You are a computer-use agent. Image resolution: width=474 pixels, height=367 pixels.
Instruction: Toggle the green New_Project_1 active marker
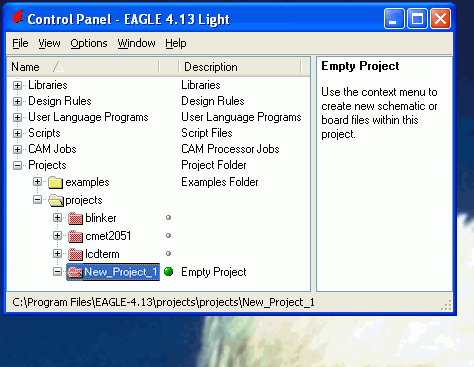coord(169,272)
